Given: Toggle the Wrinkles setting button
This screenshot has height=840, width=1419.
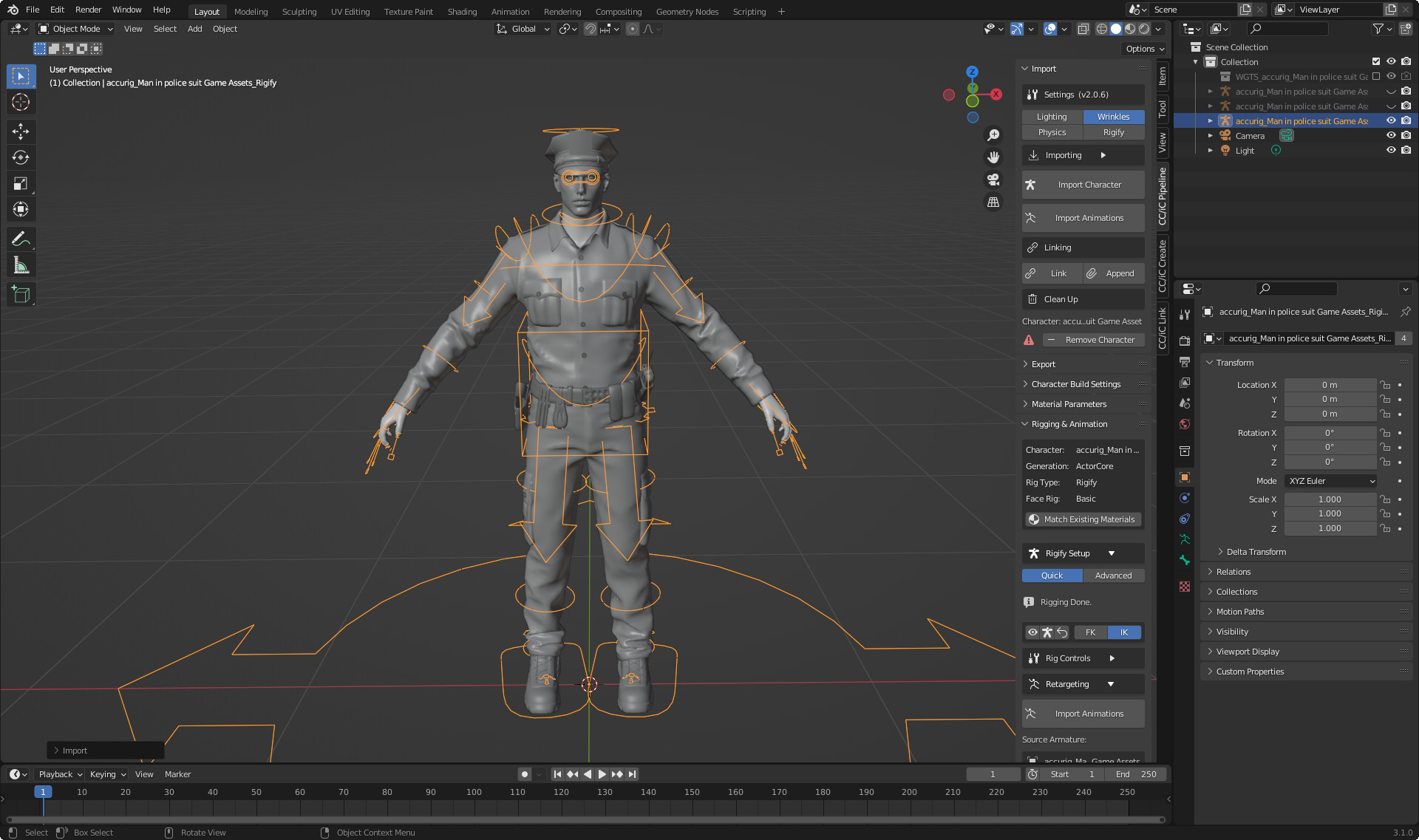Looking at the screenshot, I should [x=1113, y=117].
